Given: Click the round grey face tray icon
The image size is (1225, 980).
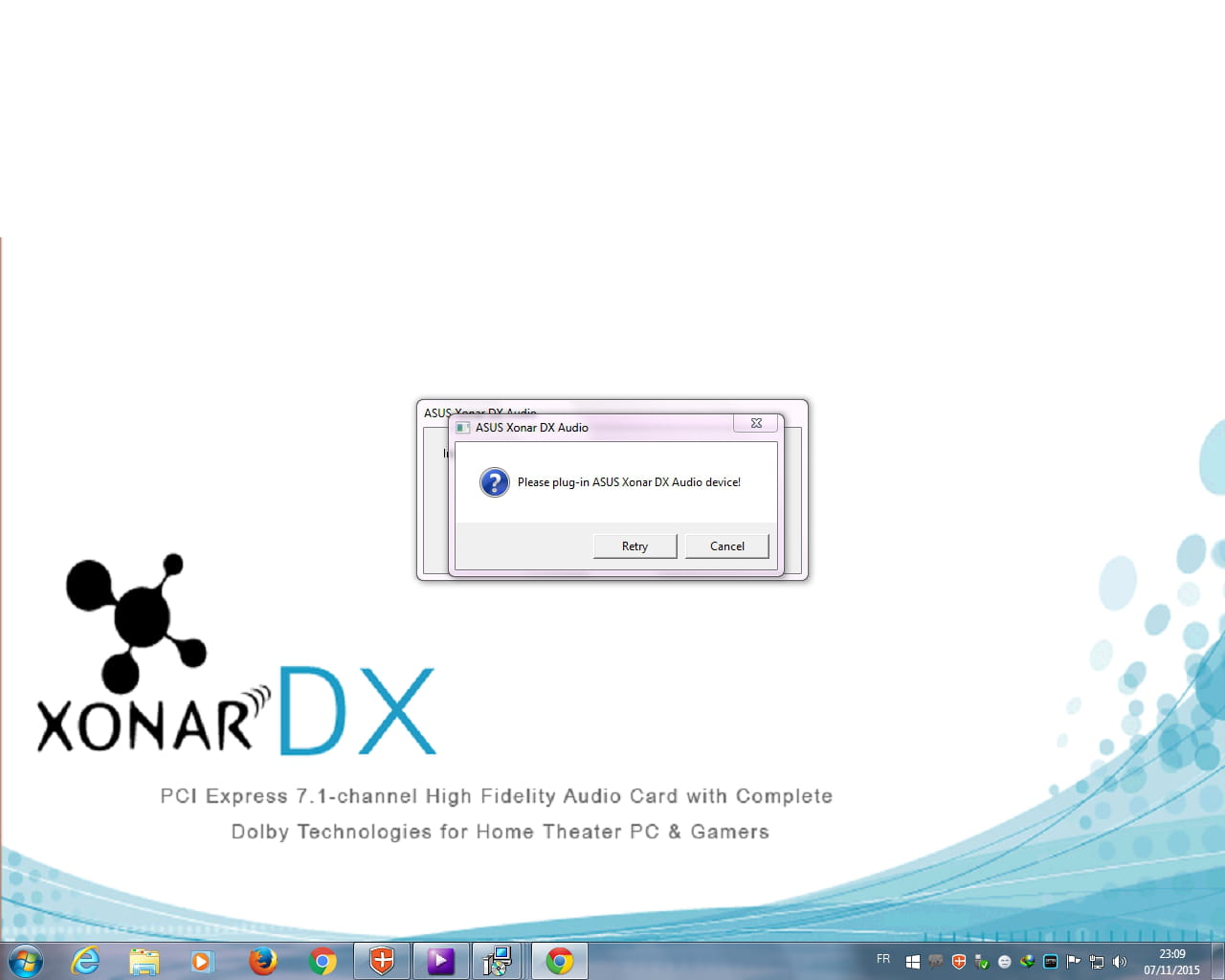Looking at the screenshot, I should [1005, 962].
